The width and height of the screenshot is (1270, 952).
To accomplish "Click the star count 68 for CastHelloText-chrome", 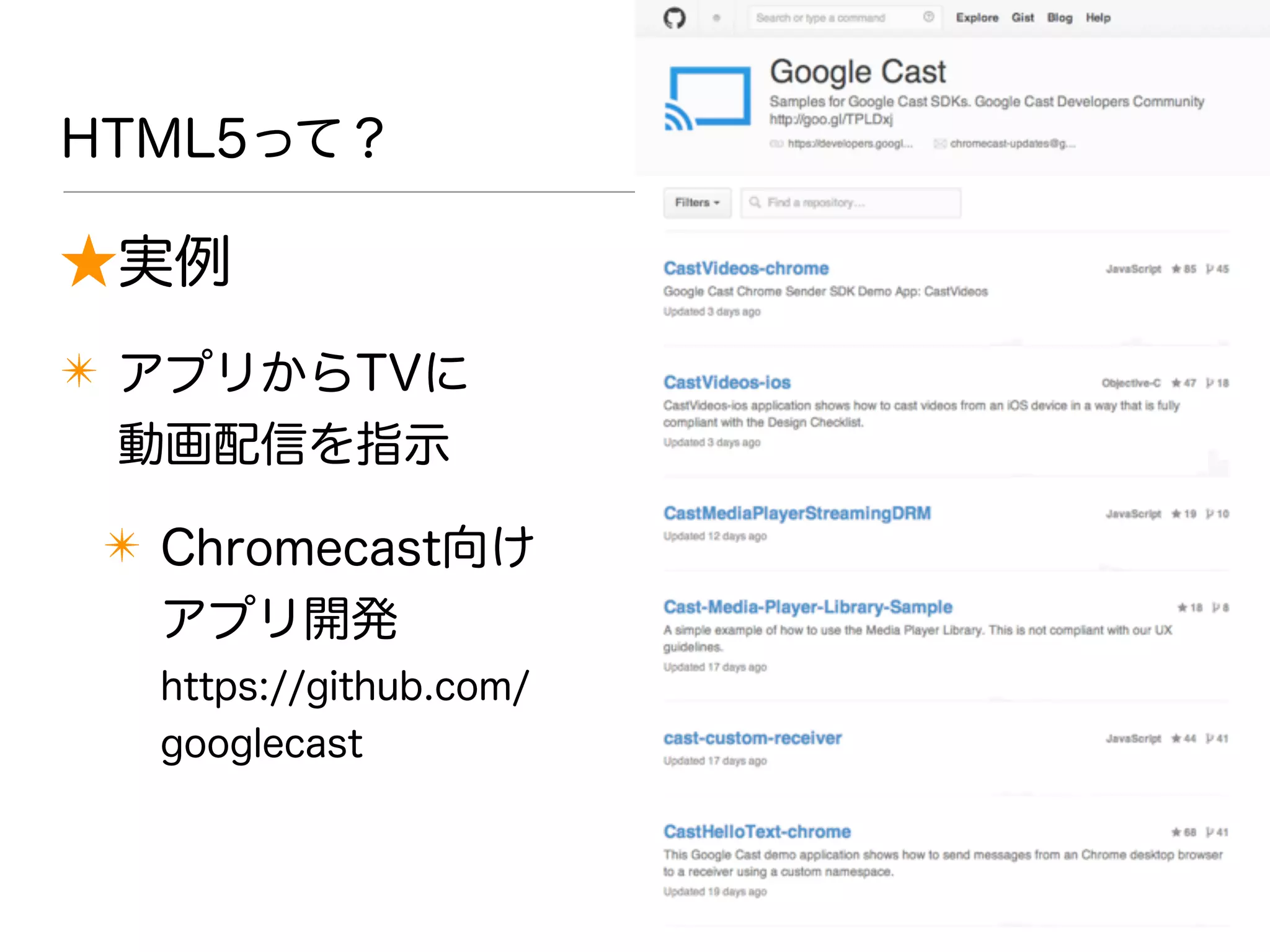I will click(1184, 832).
